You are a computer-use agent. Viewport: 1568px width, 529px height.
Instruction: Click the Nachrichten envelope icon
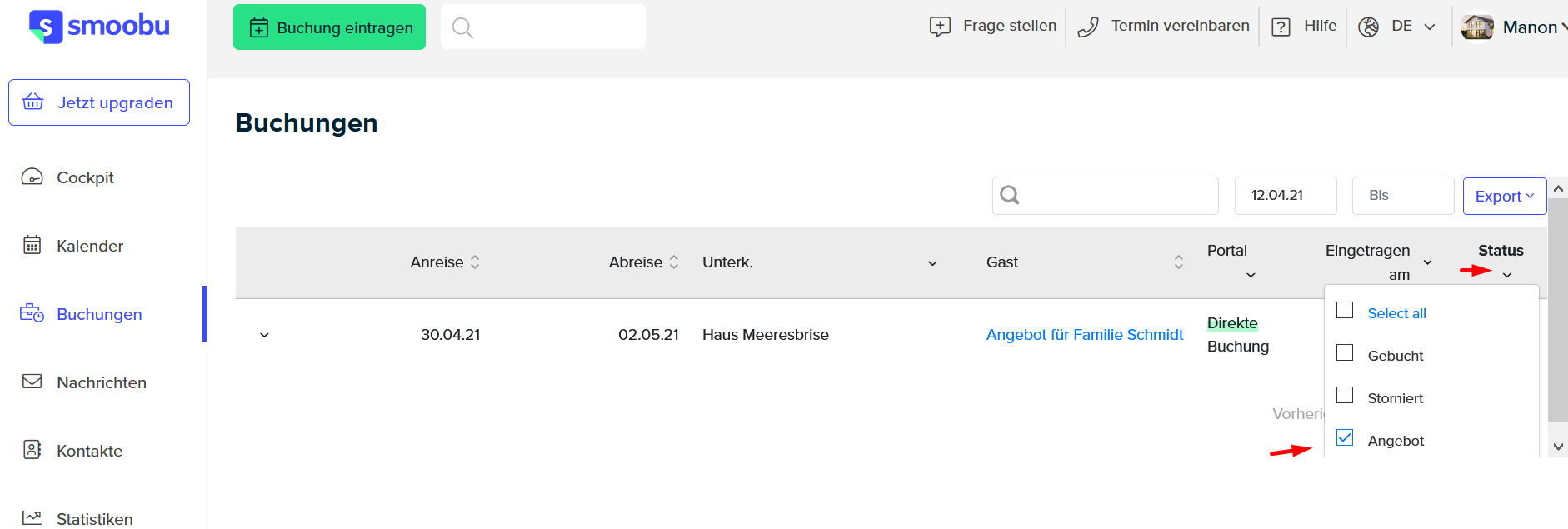[x=32, y=382]
